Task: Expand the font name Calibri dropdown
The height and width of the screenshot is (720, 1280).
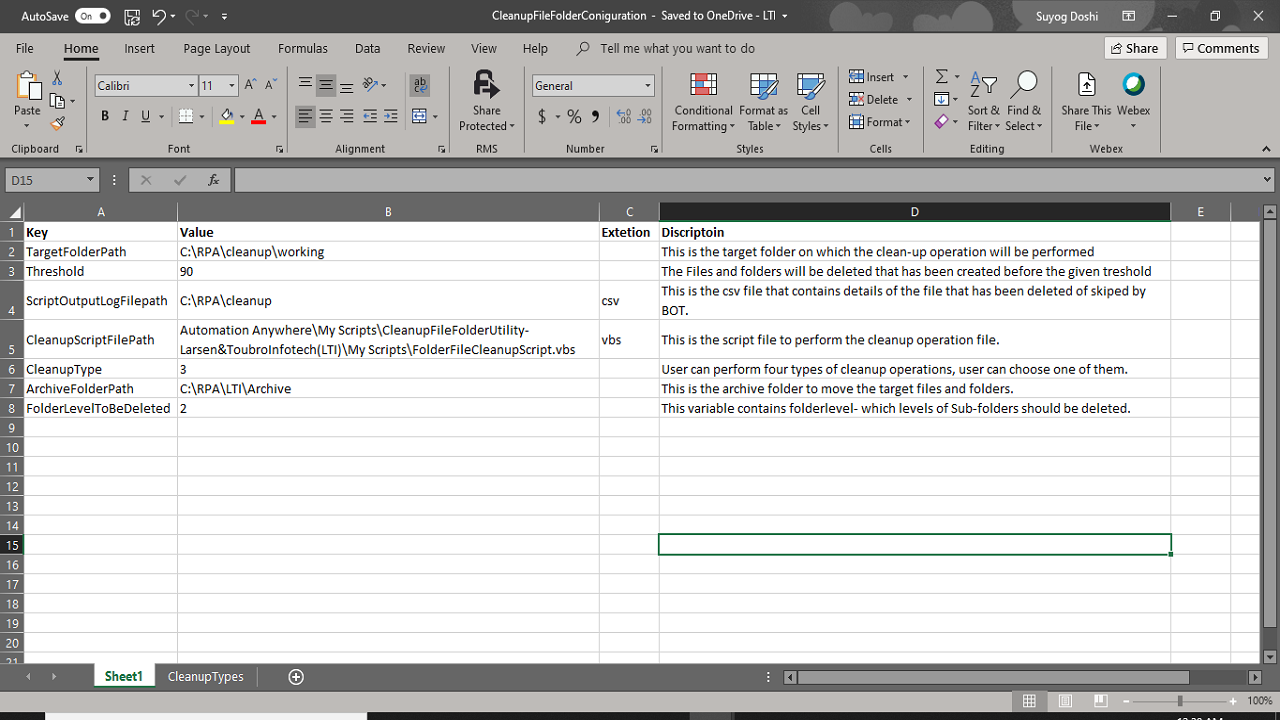Action: click(191, 86)
